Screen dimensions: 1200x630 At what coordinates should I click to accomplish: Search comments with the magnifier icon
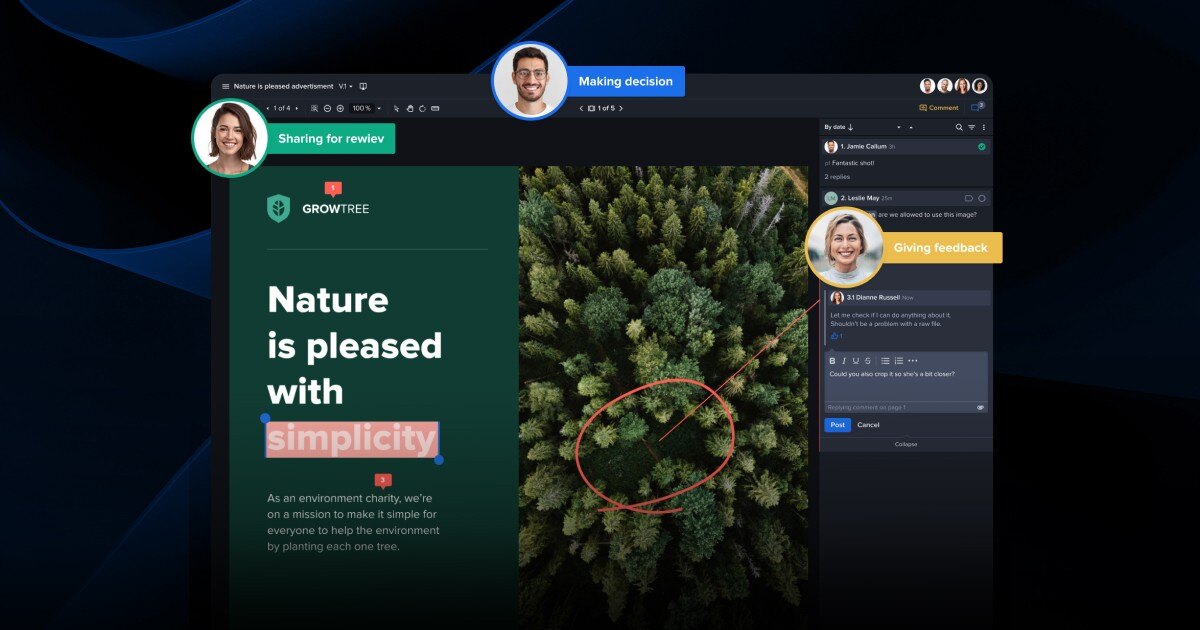click(959, 128)
